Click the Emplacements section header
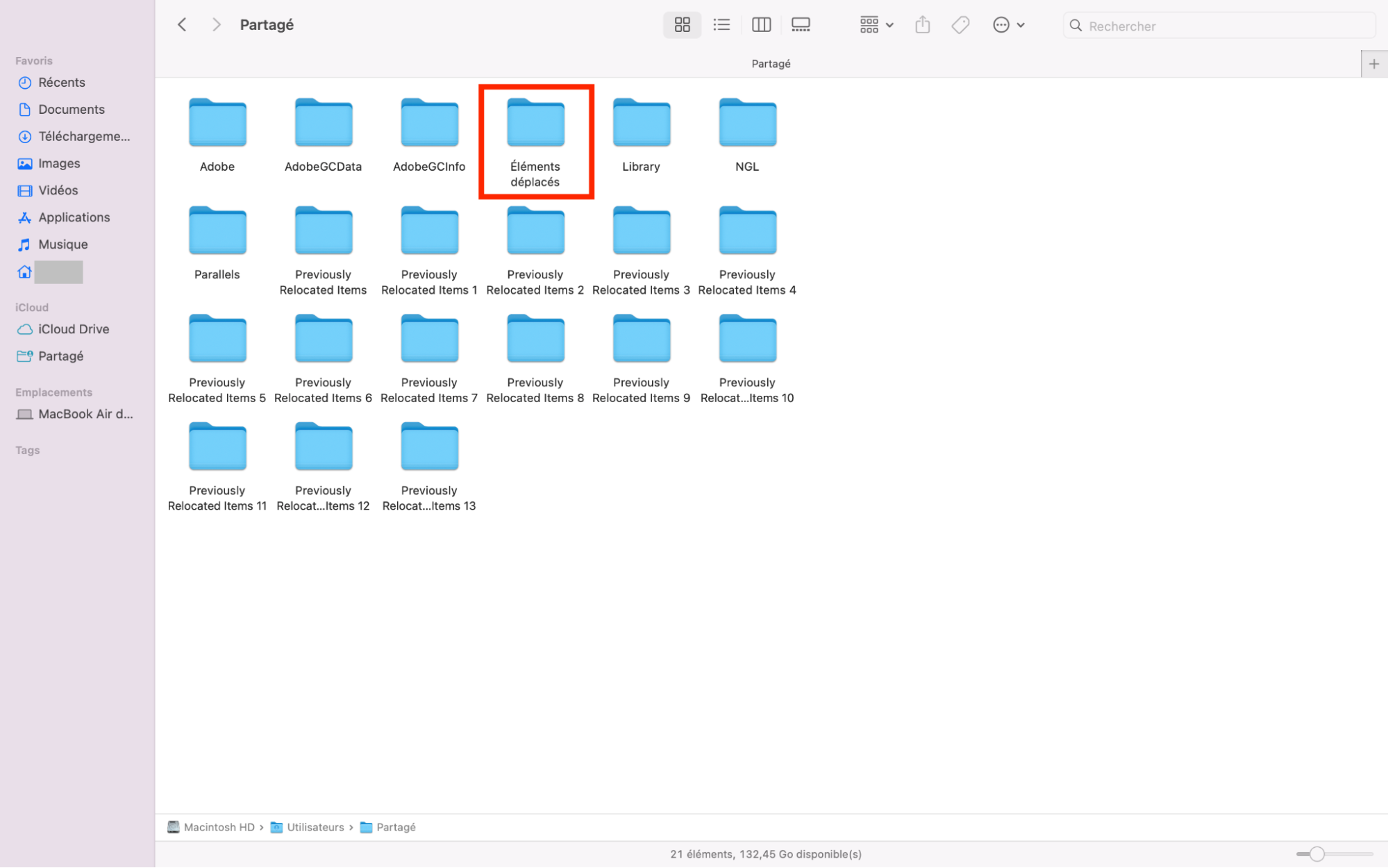The height and width of the screenshot is (868, 1388). [53, 393]
